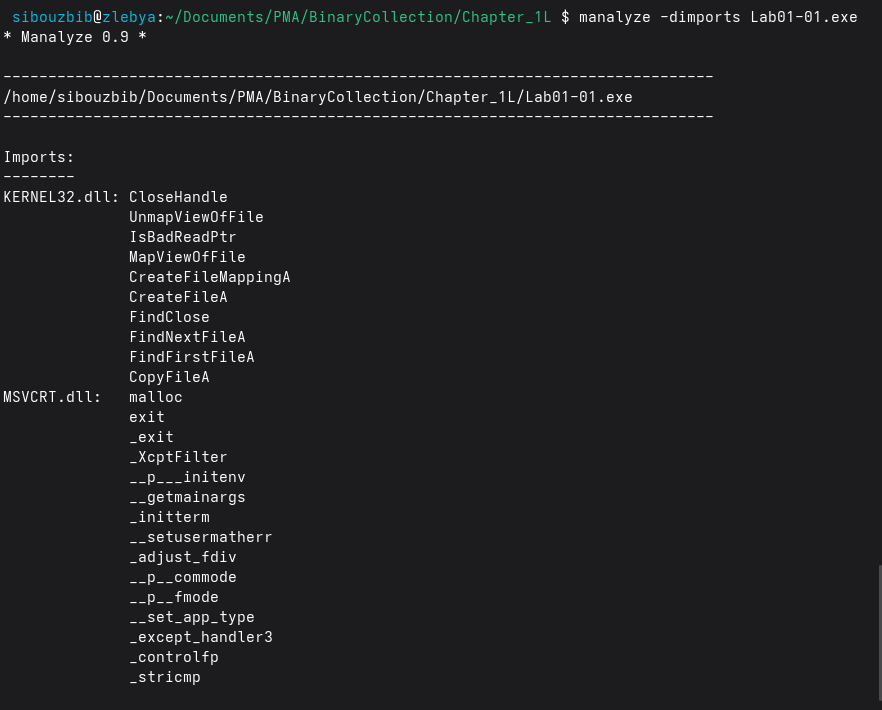Click the 'CloseHandle' import entry
882x710 pixels.
178,197
